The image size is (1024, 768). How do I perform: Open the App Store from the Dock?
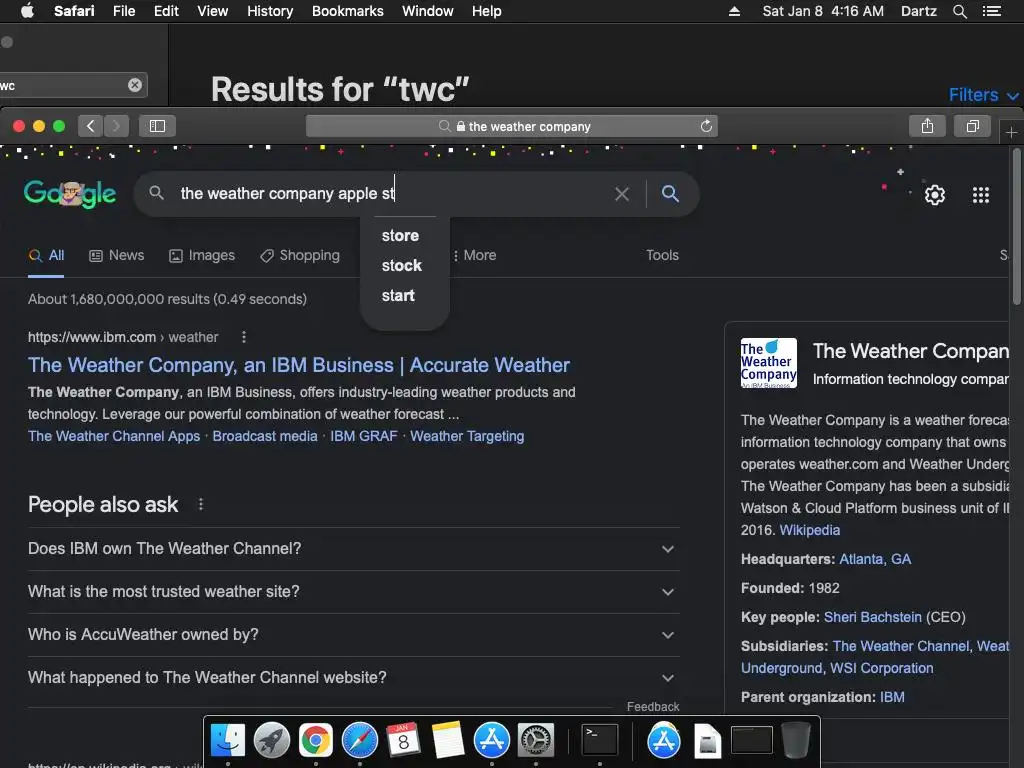point(492,741)
